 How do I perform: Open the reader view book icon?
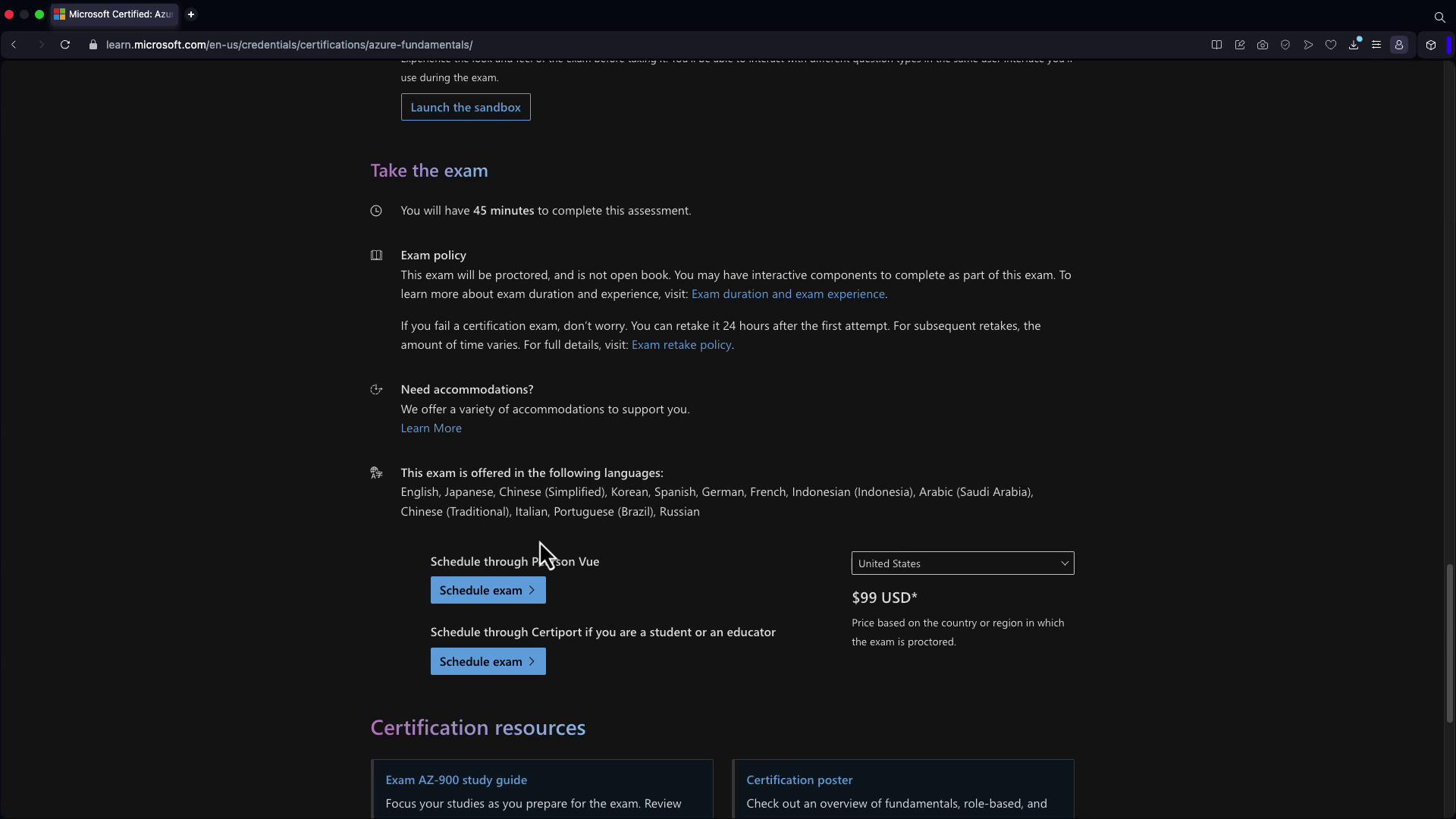click(1216, 45)
